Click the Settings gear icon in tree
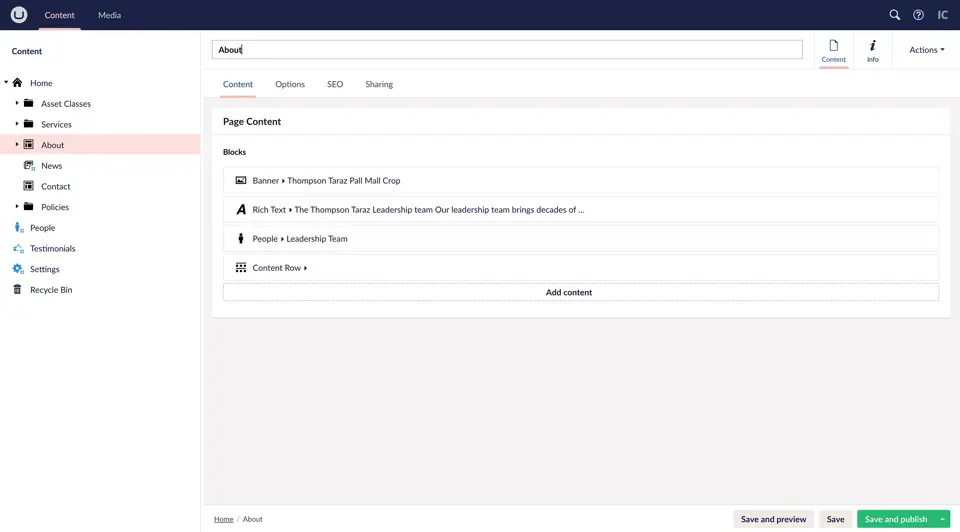960x532 pixels. pyautogui.click(x=18, y=269)
